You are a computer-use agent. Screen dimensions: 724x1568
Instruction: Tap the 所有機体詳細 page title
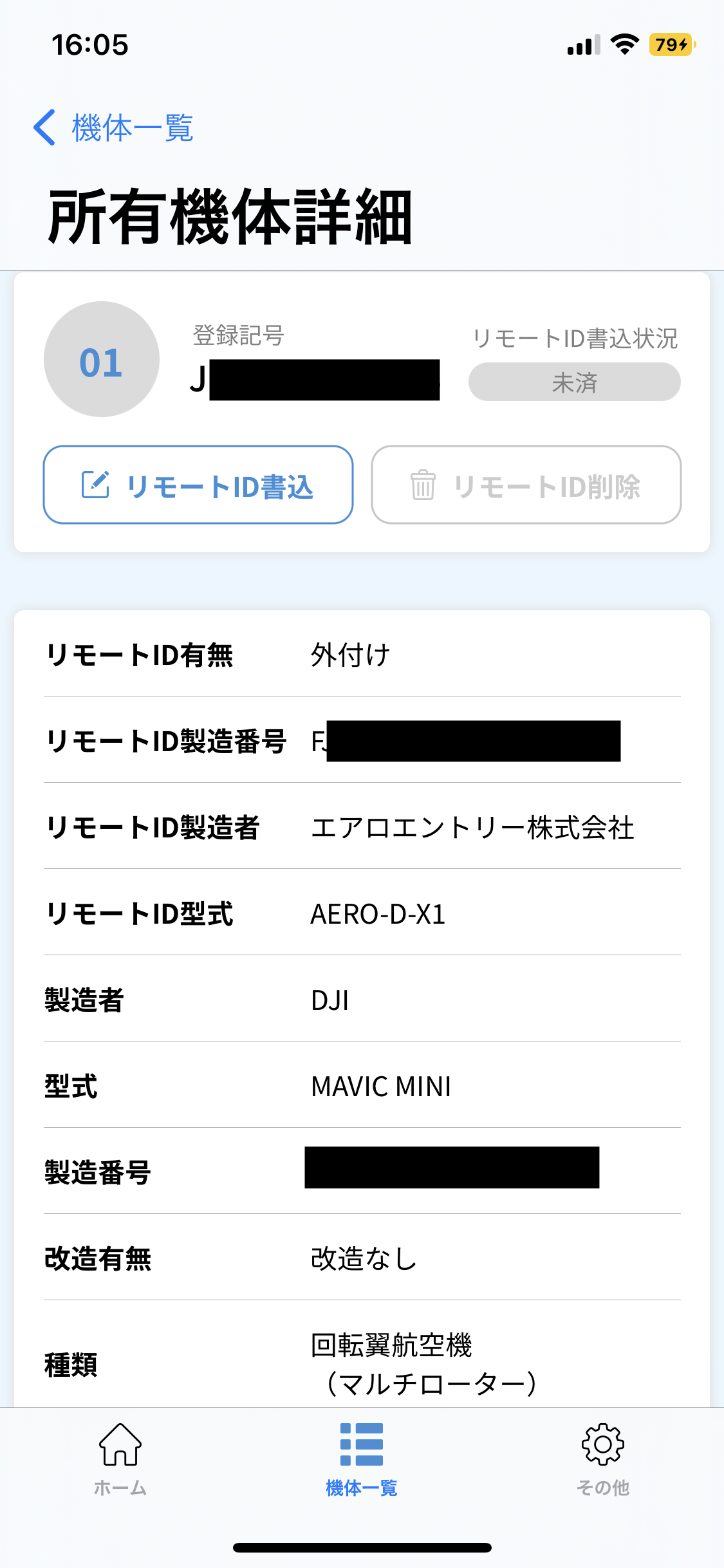point(230,218)
